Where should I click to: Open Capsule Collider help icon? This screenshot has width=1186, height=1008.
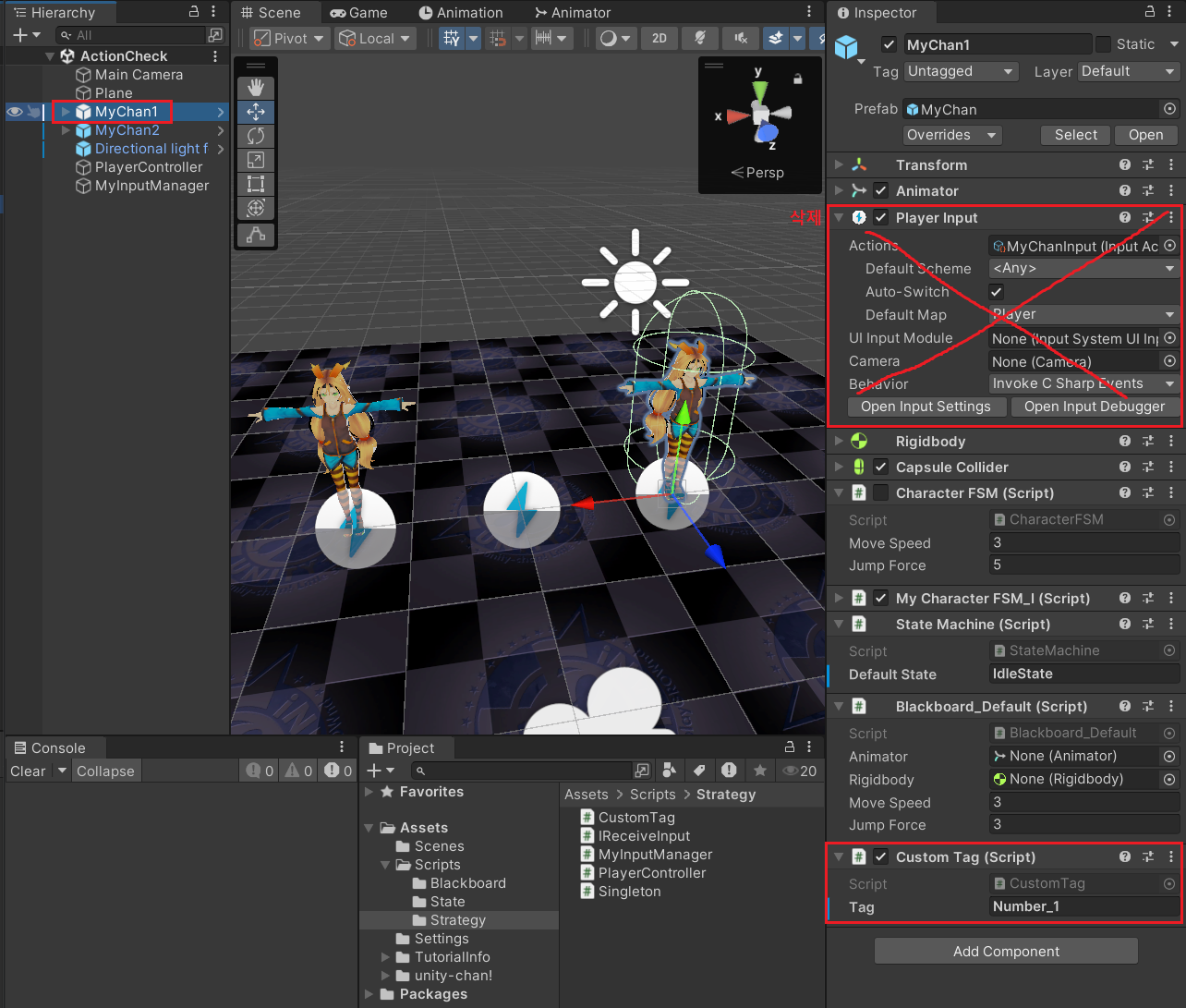[x=1125, y=467]
